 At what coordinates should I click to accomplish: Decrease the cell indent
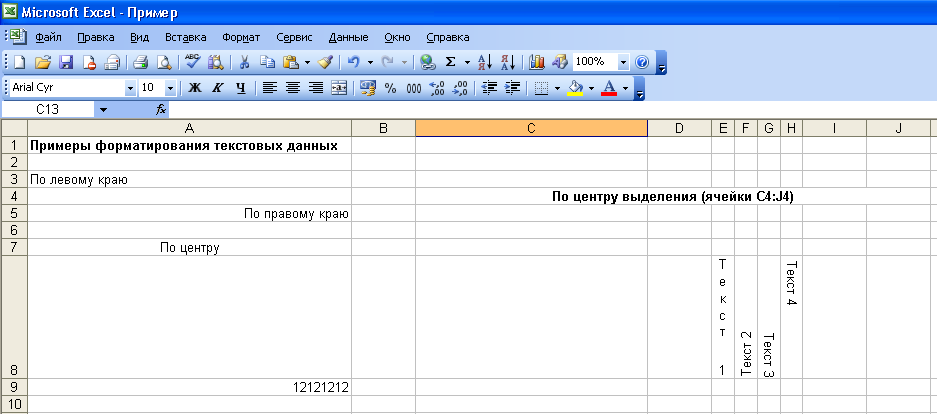[489, 88]
